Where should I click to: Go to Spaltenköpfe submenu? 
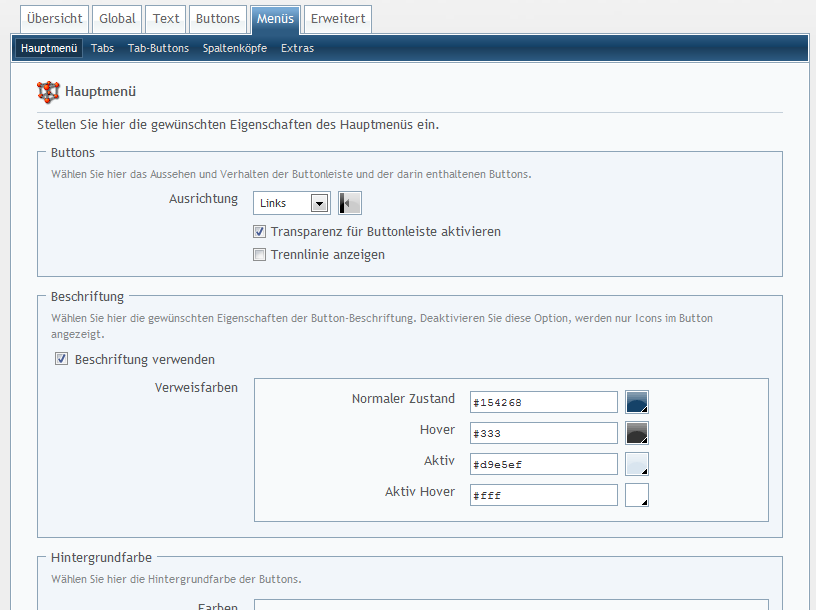pos(234,48)
